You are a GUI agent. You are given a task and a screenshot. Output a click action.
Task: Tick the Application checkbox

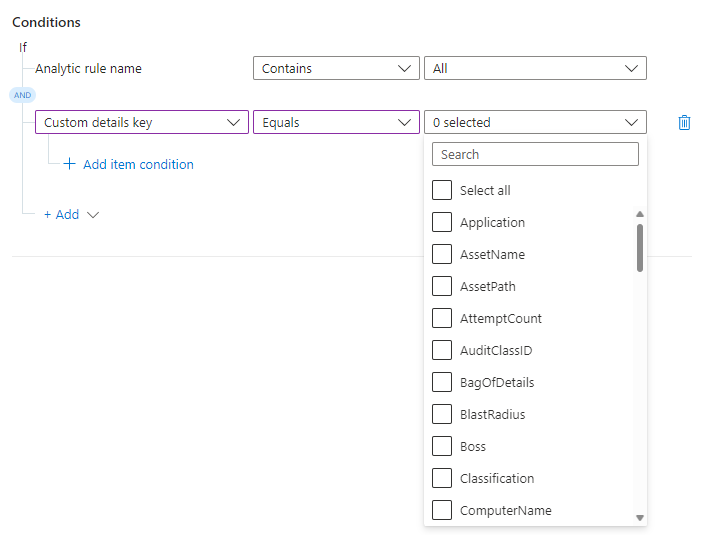(x=442, y=222)
